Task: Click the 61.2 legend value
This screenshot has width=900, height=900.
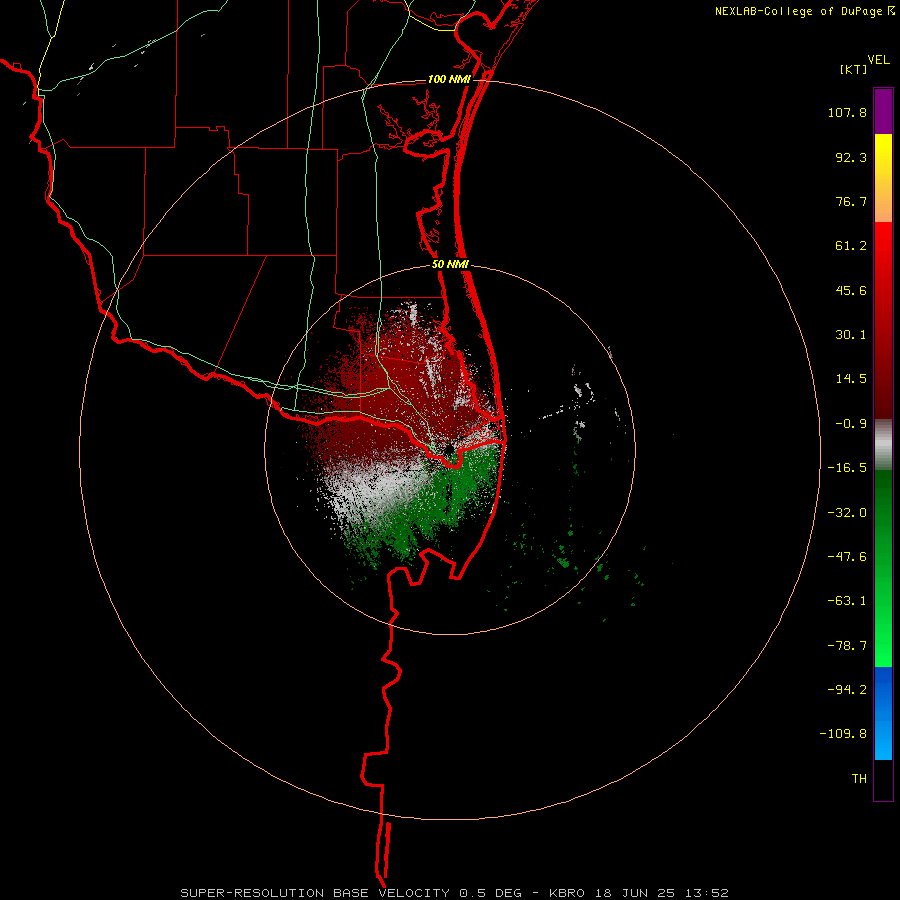Action: click(x=851, y=246)
